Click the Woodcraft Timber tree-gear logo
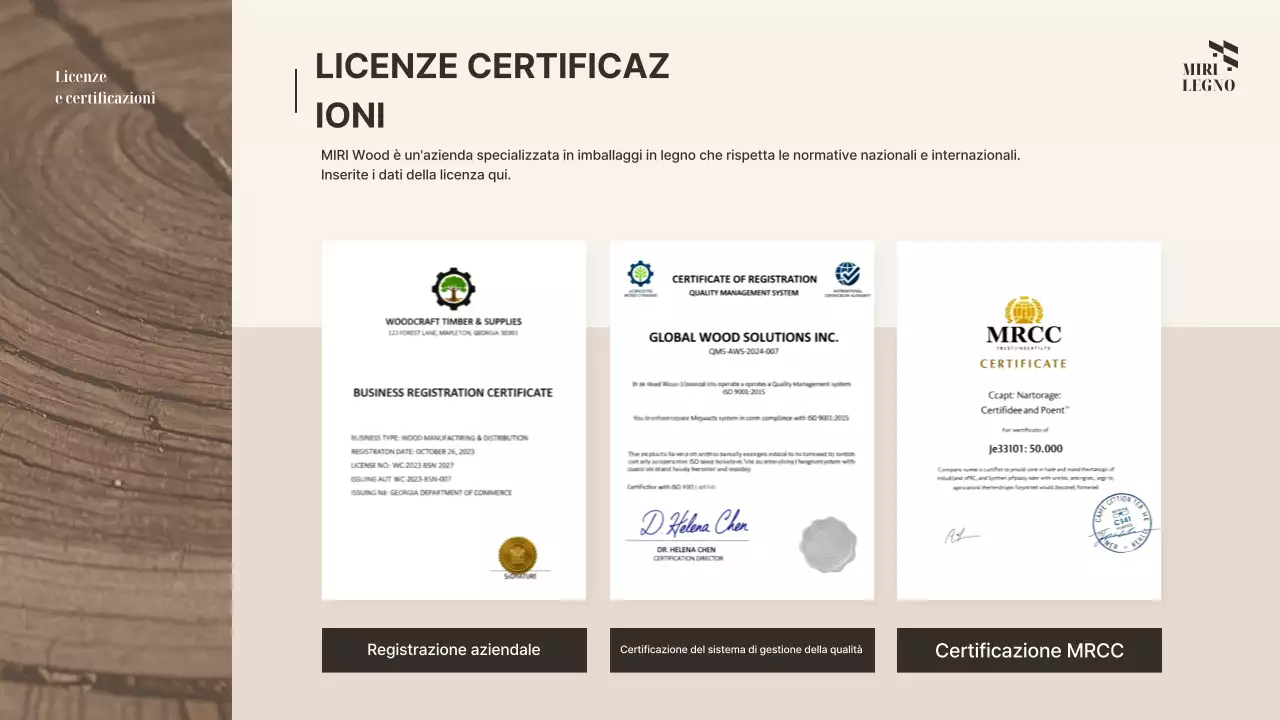1280x720 pixels. coord(453,289)
